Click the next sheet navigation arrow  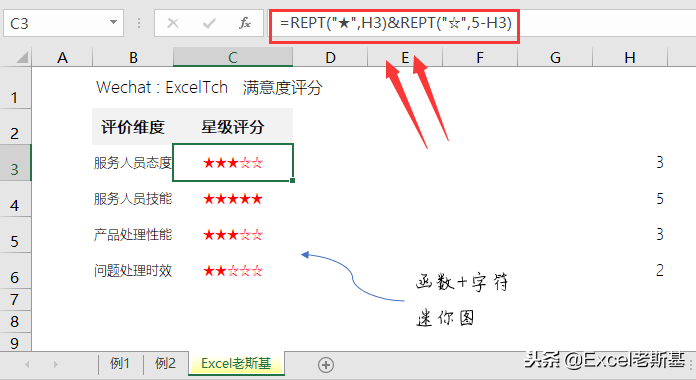click(x=55, y=364)
